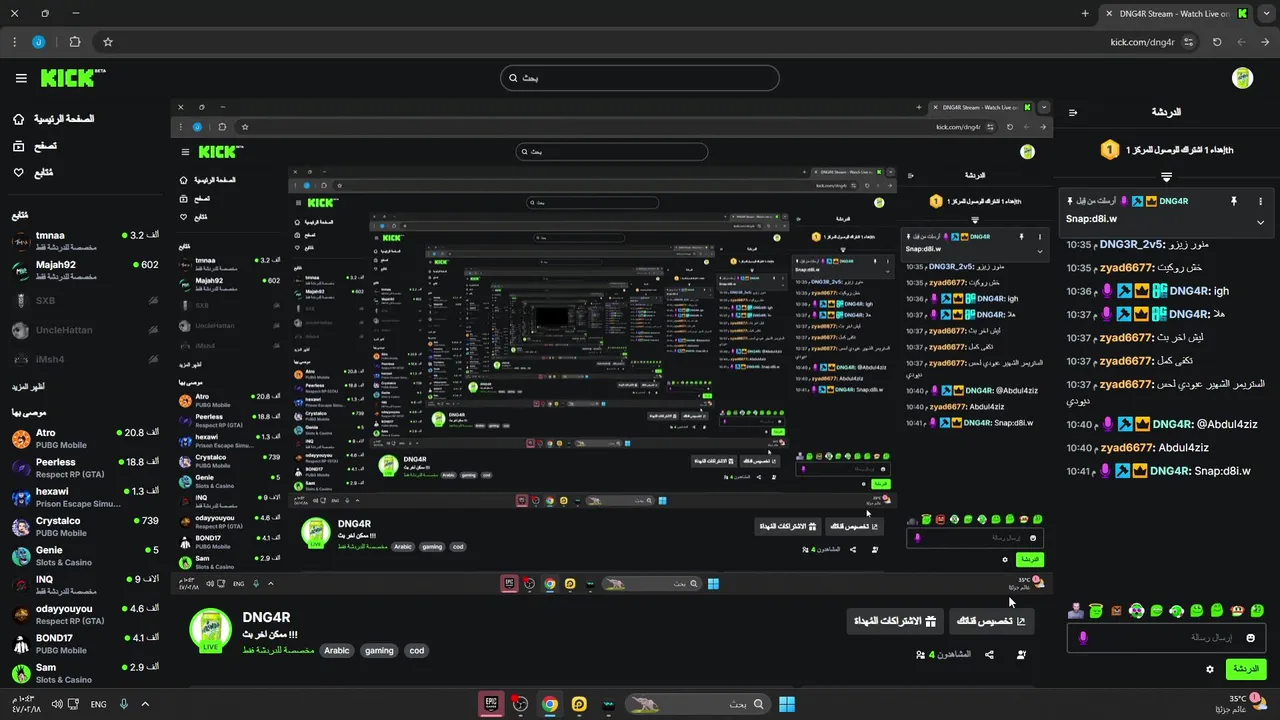Open recommended channel hexawi

click(x=85, y=497)
